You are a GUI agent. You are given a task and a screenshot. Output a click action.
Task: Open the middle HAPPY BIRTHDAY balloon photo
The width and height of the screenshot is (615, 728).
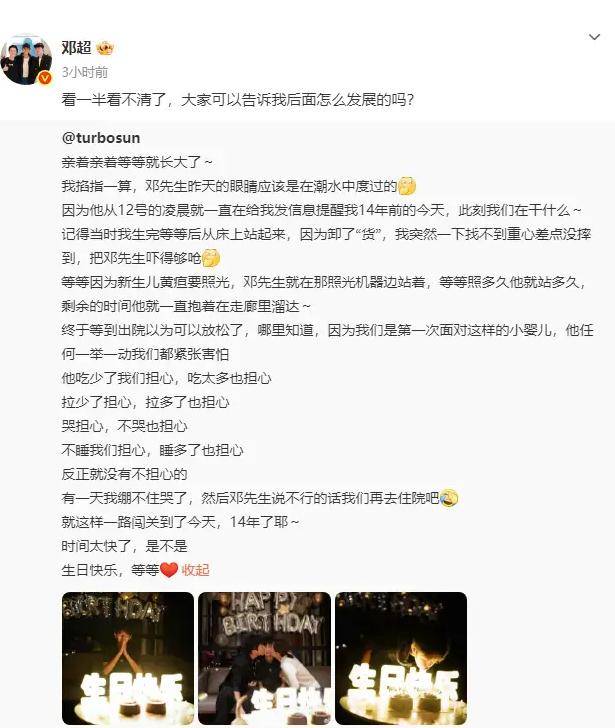pyautogui.click(x=265, y=658)
